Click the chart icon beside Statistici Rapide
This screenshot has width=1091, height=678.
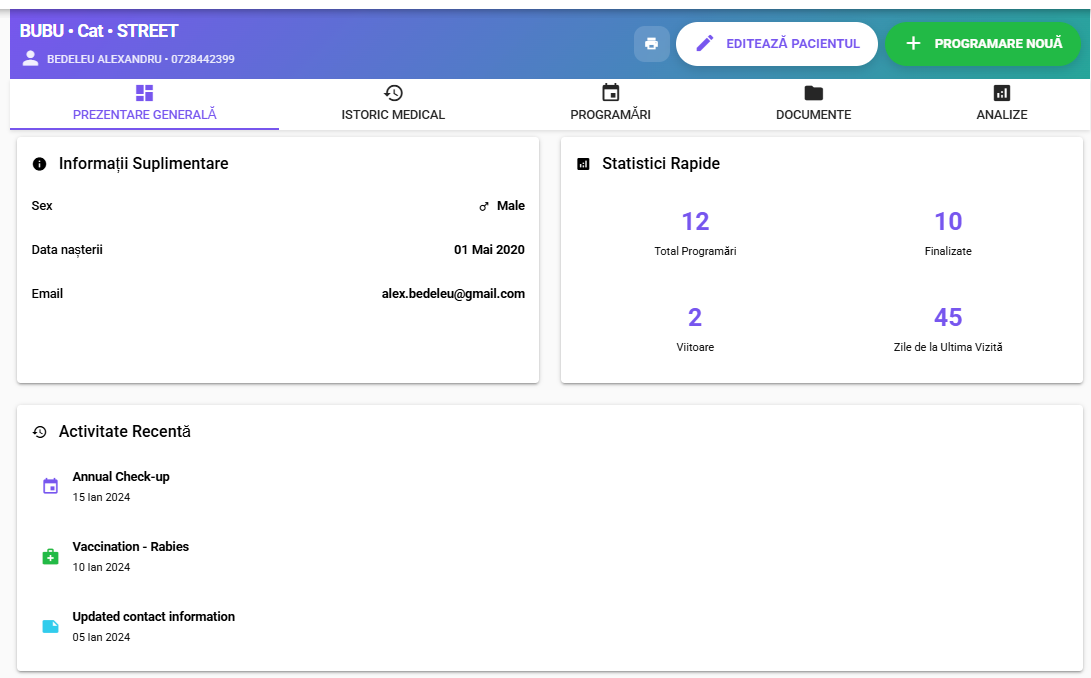click(x=583, y=164)
